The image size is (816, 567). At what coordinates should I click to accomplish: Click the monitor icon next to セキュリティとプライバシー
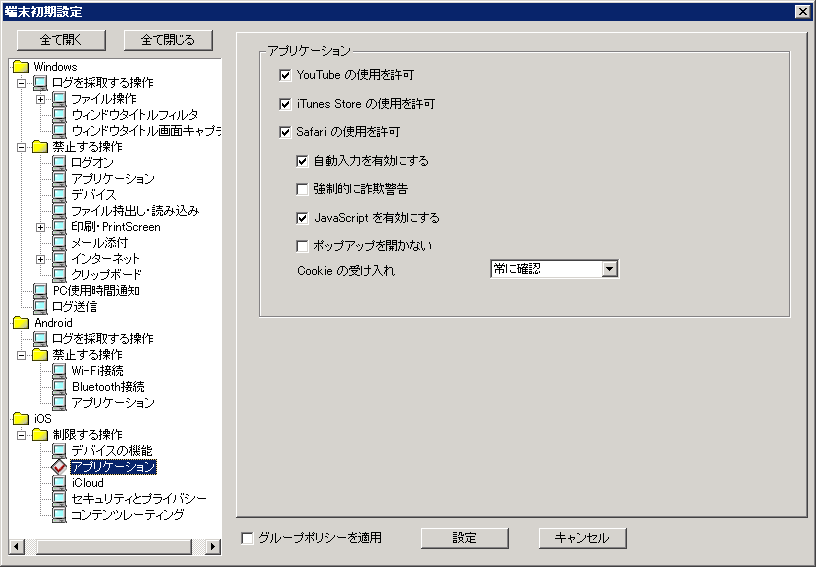59,499
